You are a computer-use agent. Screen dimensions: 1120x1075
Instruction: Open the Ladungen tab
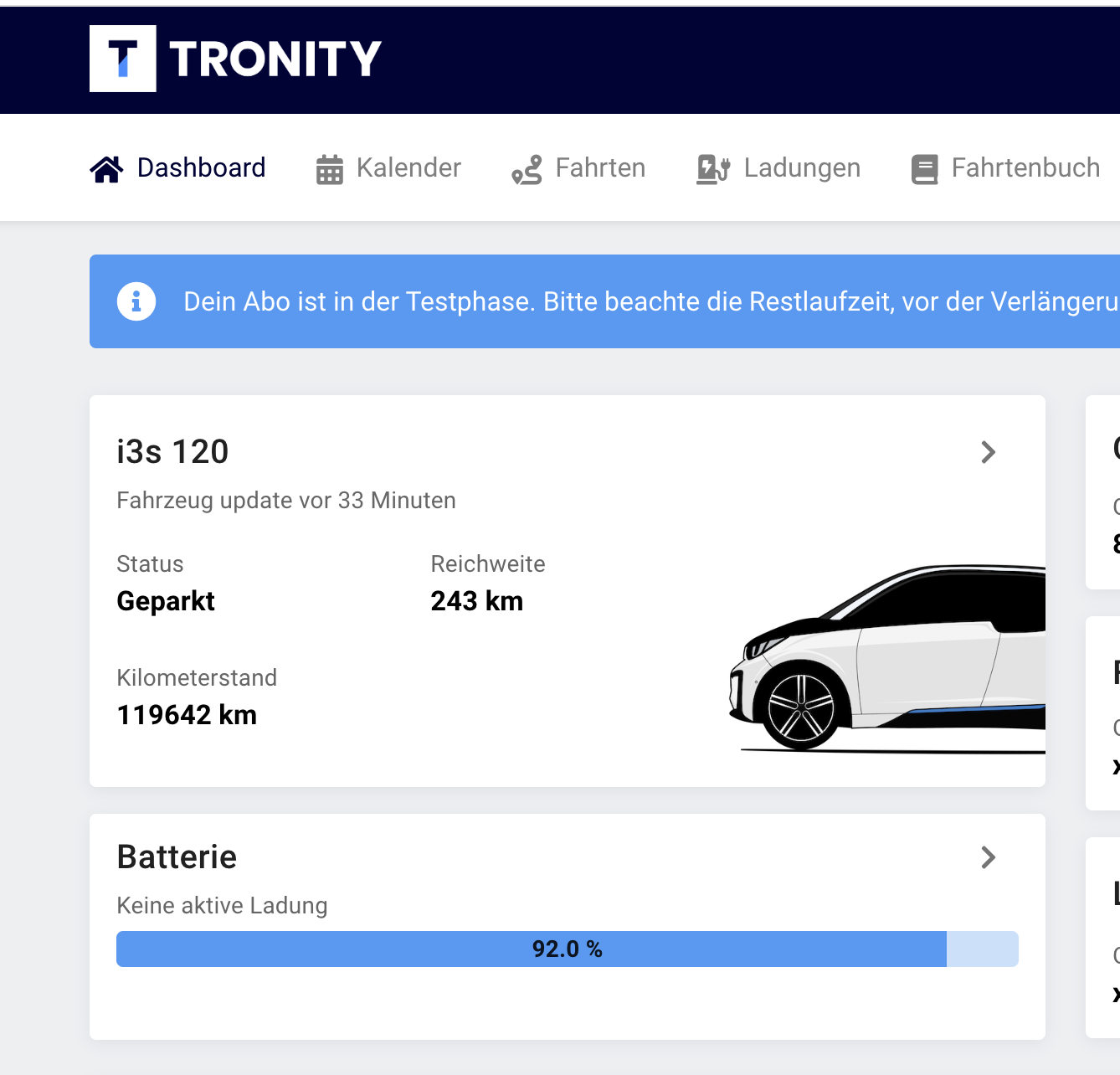pyautogui.click(x=802, y=168)
